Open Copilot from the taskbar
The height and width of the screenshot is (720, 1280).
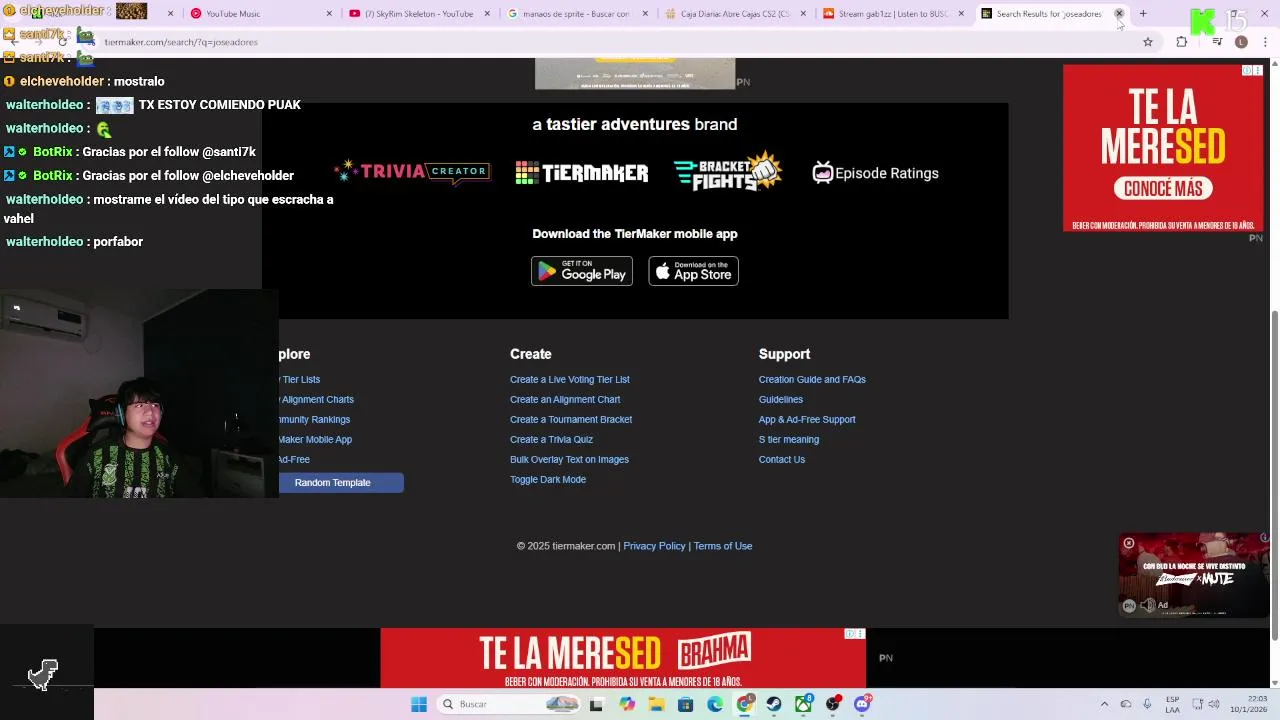(x=627, y=704)
